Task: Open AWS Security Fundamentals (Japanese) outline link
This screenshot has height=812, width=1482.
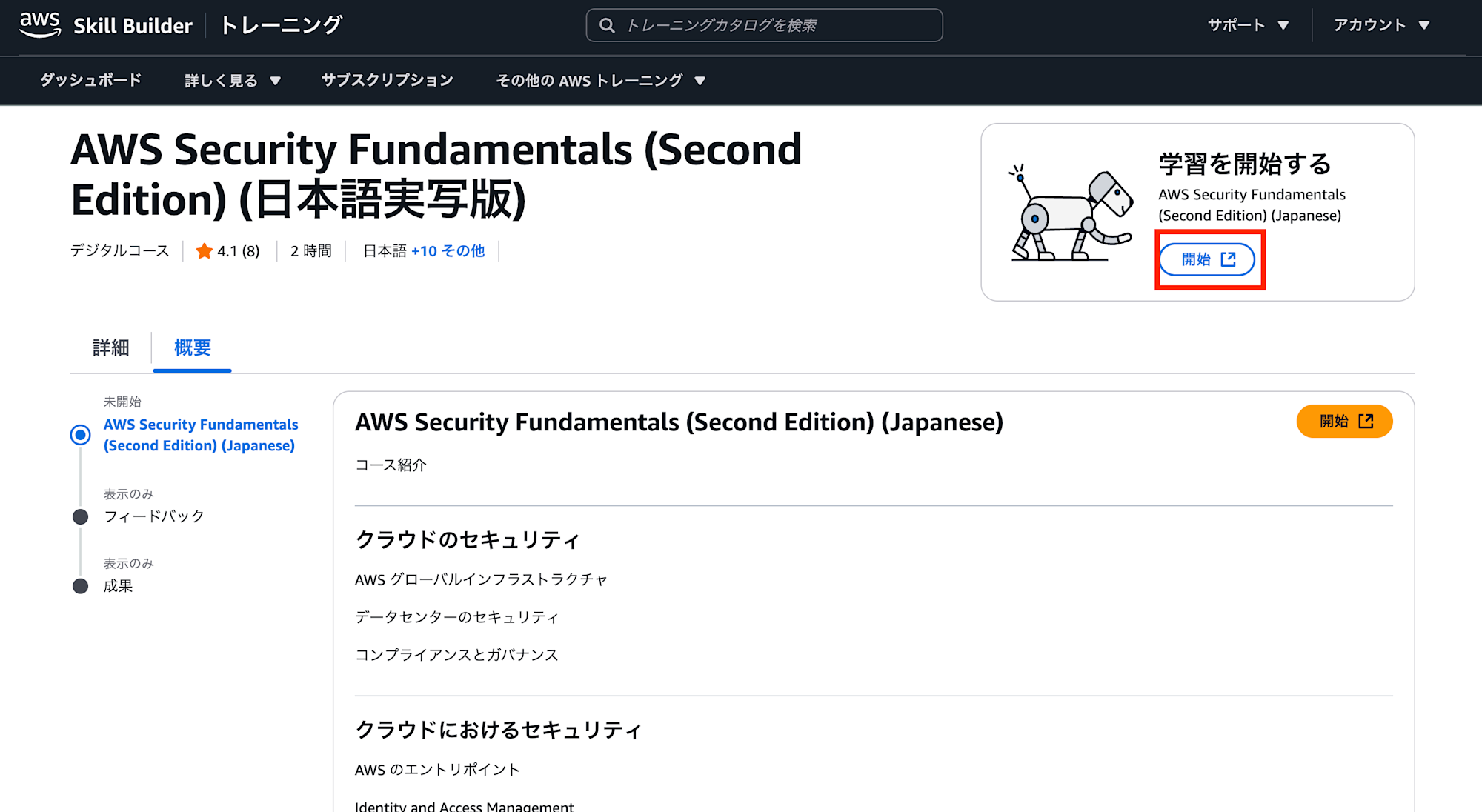Action: 201,435
